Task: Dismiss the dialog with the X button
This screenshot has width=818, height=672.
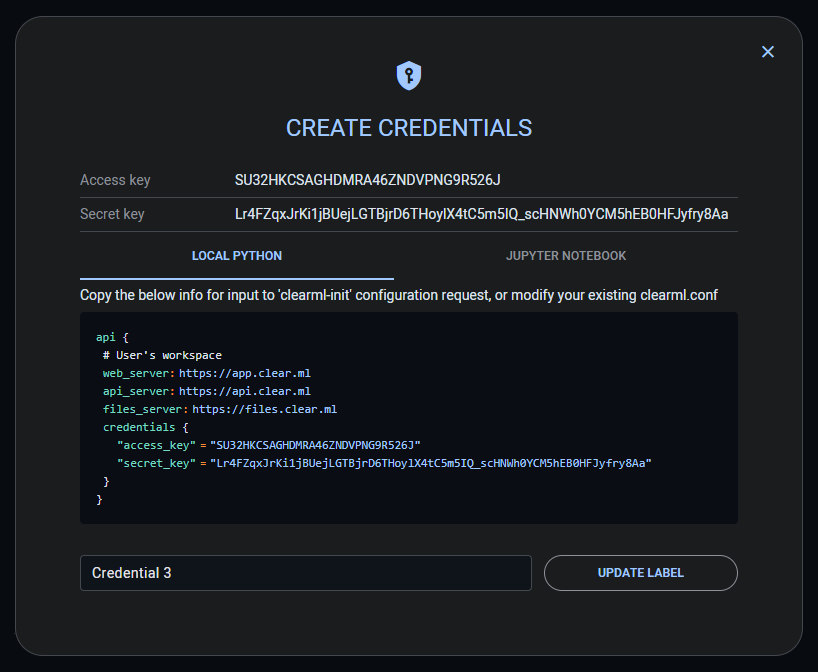Action: coord(768,51)
